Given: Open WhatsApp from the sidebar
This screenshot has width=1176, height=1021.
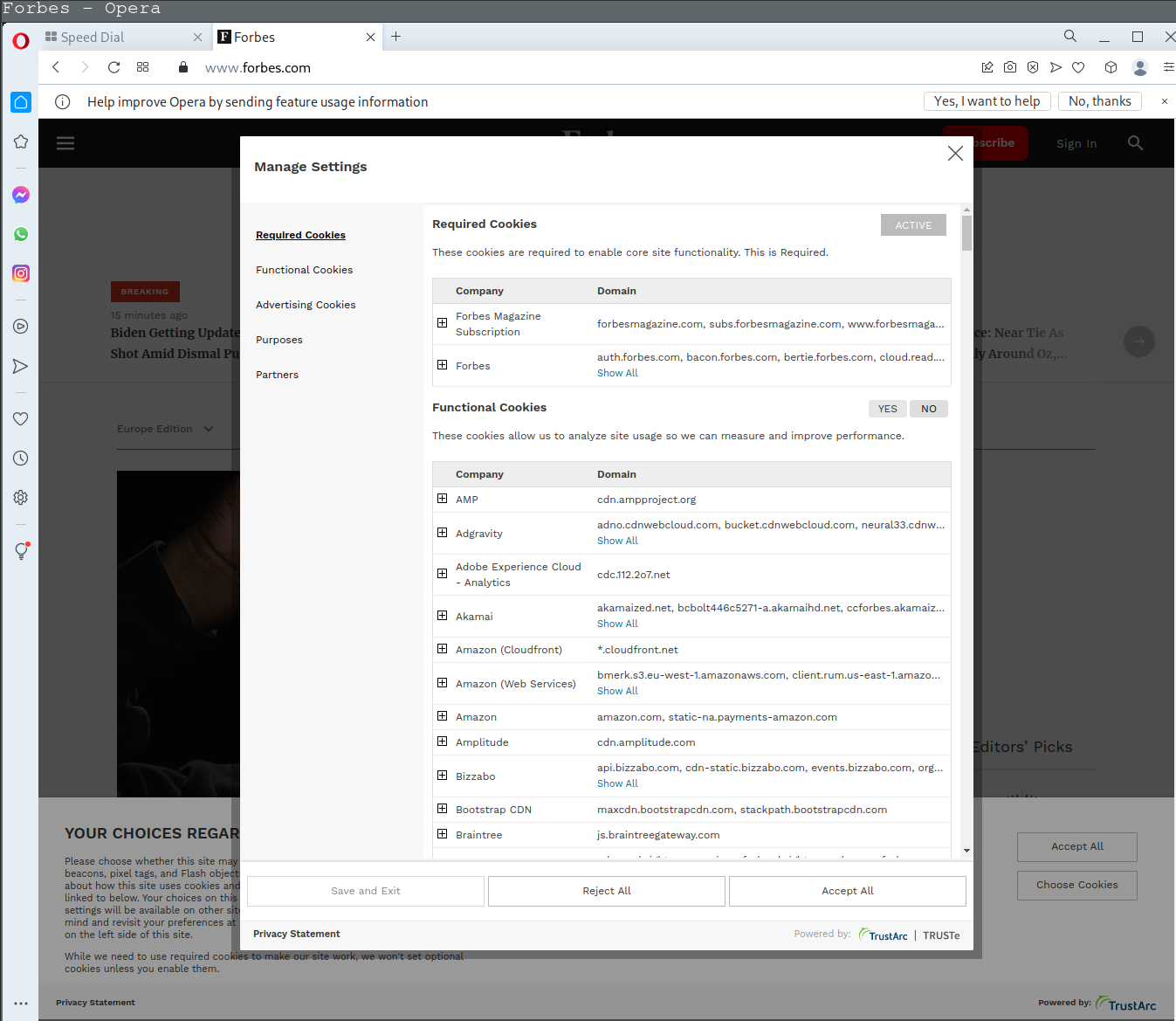Looking at the screenshot, I should coord(20,234).
